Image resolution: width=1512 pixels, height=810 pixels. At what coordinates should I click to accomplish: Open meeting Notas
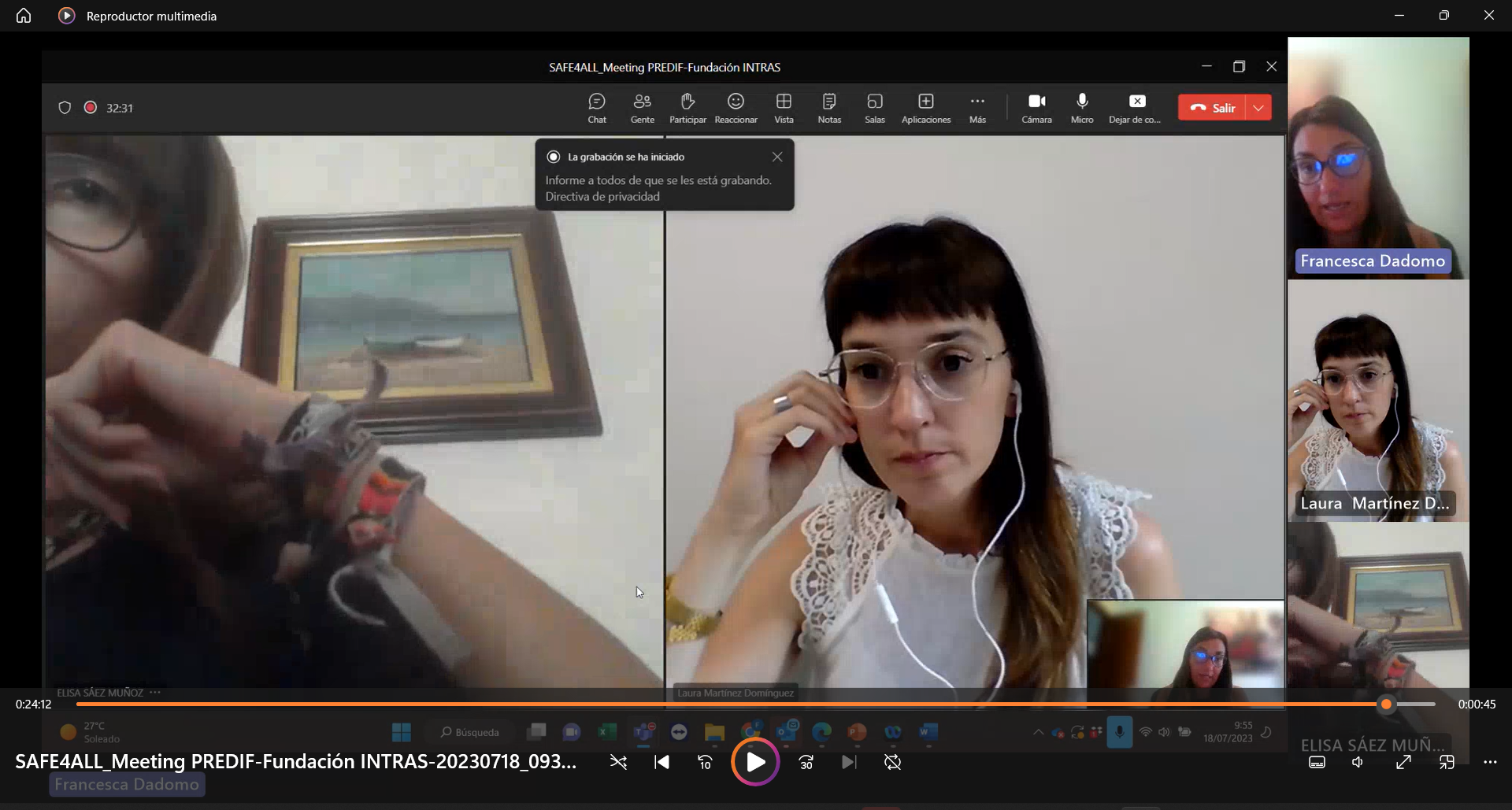click(x=829, y=109)
